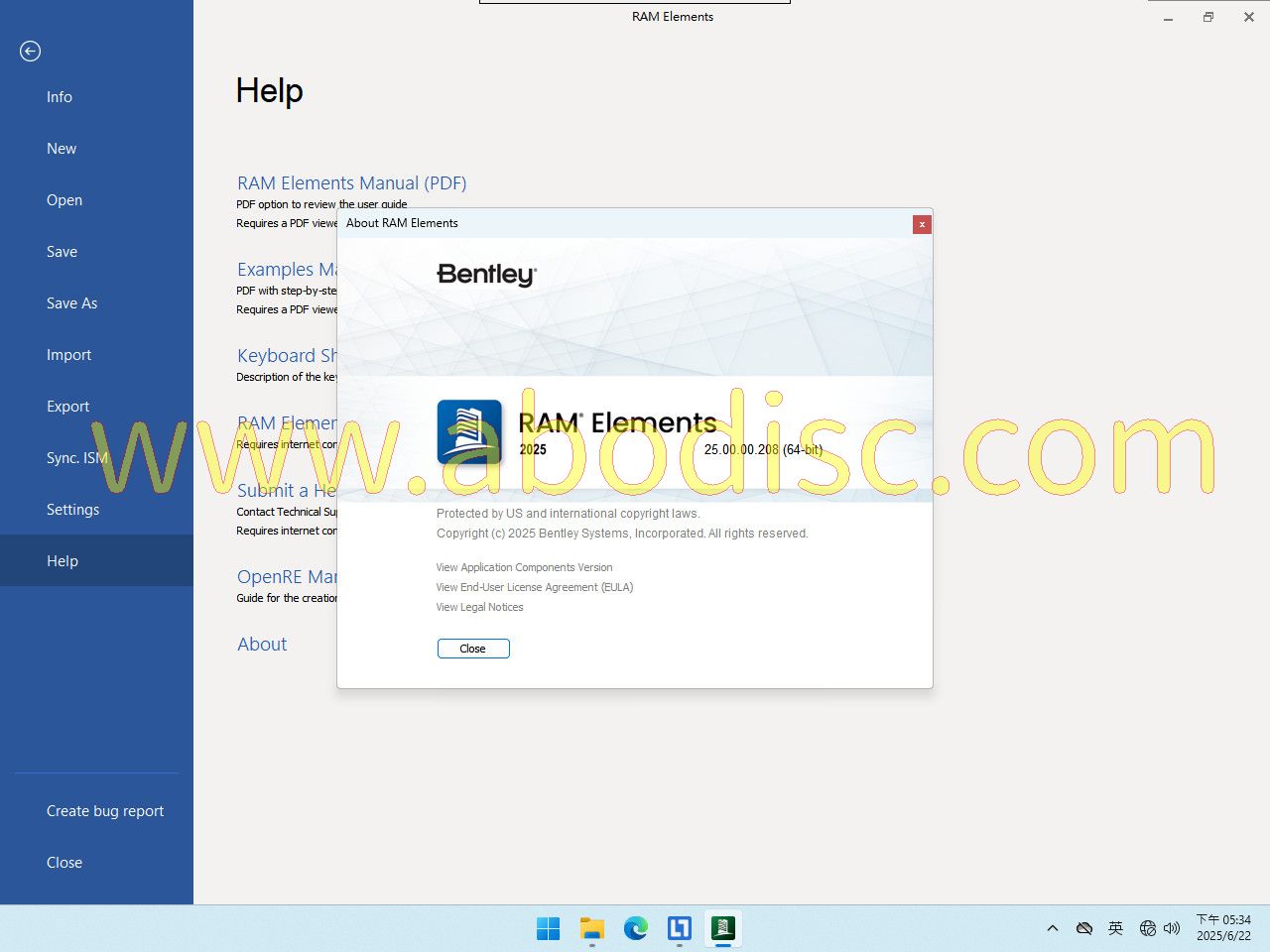Click the Bentley logo in the dialog
The image size is (1270, 952).
(486, 275)
